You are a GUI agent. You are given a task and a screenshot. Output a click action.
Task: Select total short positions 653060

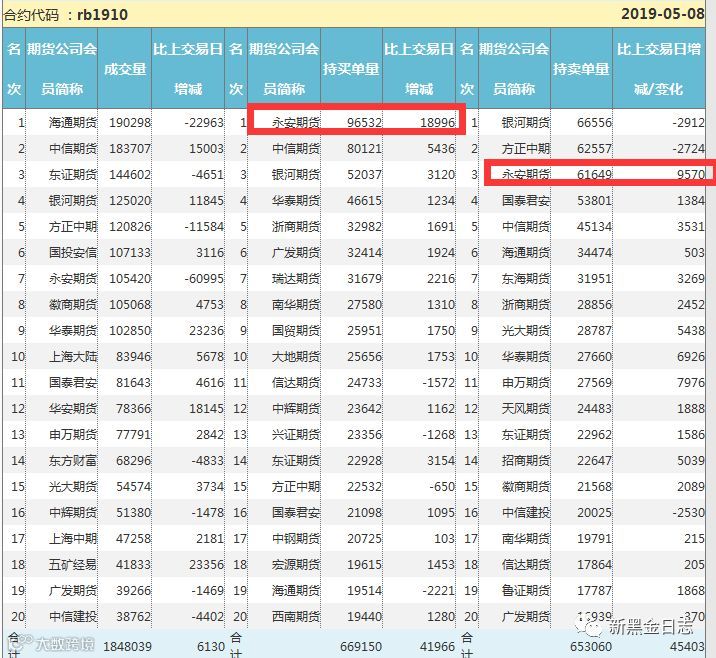click(591, 647)
